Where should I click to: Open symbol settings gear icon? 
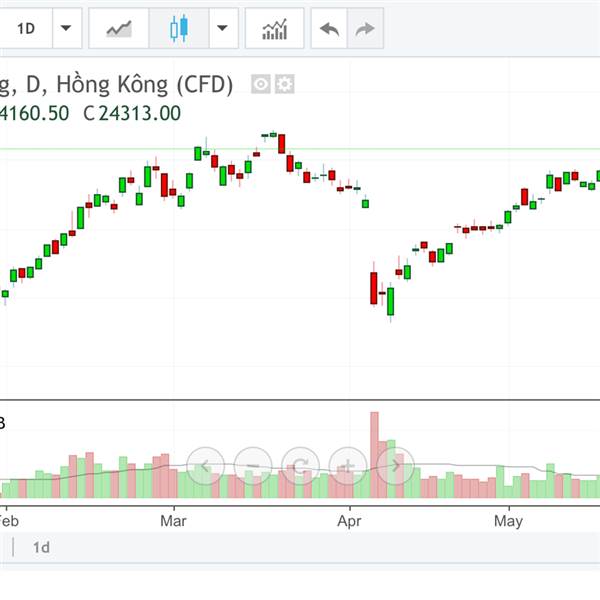[284, 84]
